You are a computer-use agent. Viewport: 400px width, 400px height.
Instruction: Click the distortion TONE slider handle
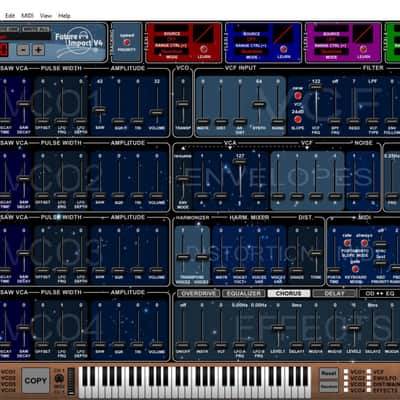pos(316,253)
